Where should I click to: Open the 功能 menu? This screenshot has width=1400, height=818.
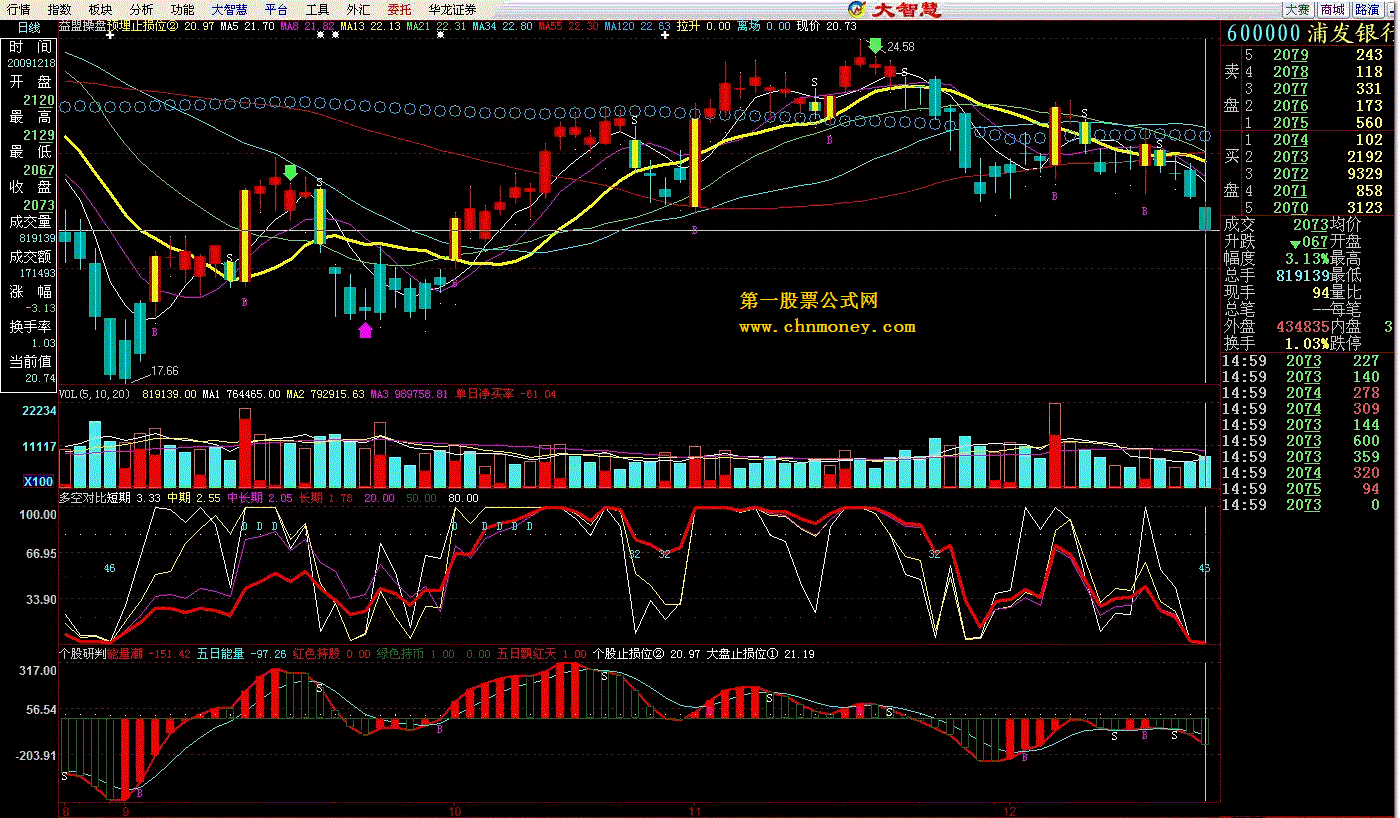tap(183, 9)
